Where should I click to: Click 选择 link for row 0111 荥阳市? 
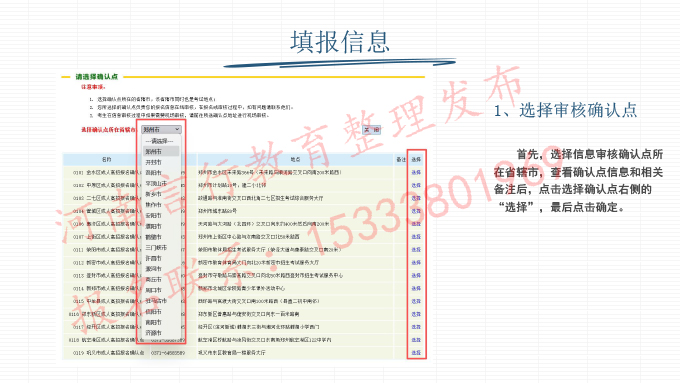(x=416, y=250)
